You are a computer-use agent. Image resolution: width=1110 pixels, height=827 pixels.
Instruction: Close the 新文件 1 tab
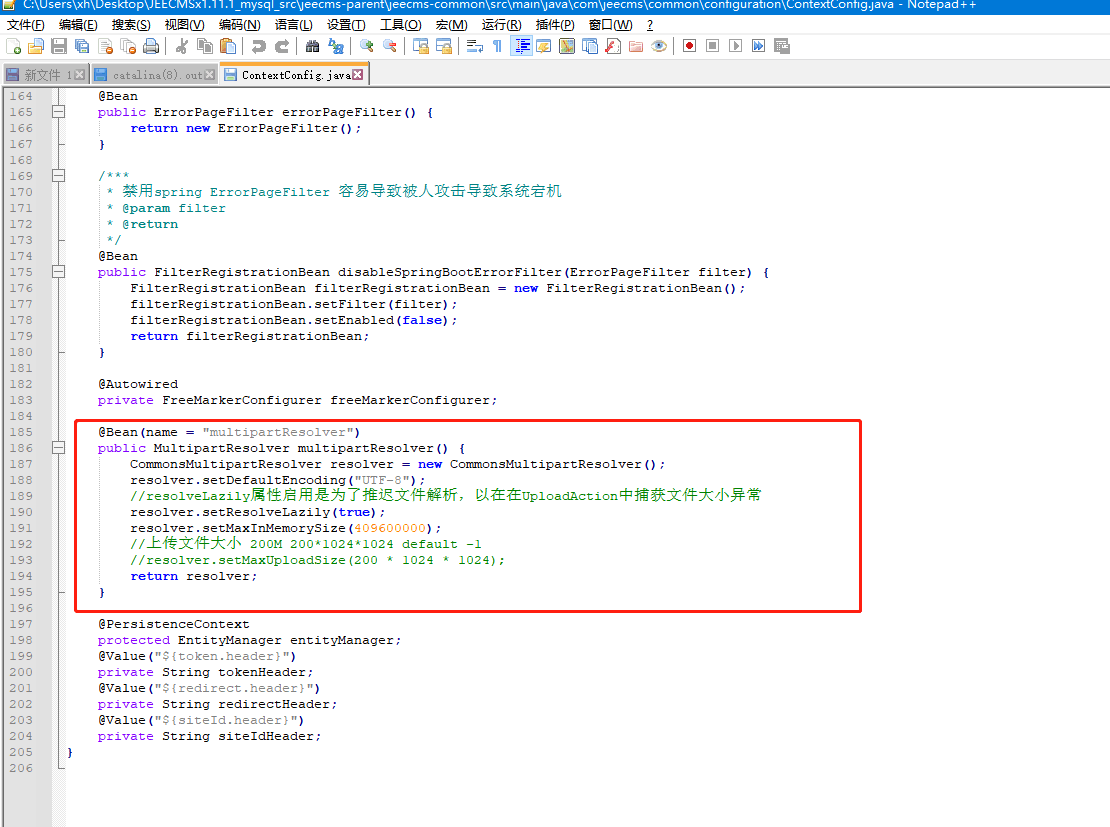[79, 74]
